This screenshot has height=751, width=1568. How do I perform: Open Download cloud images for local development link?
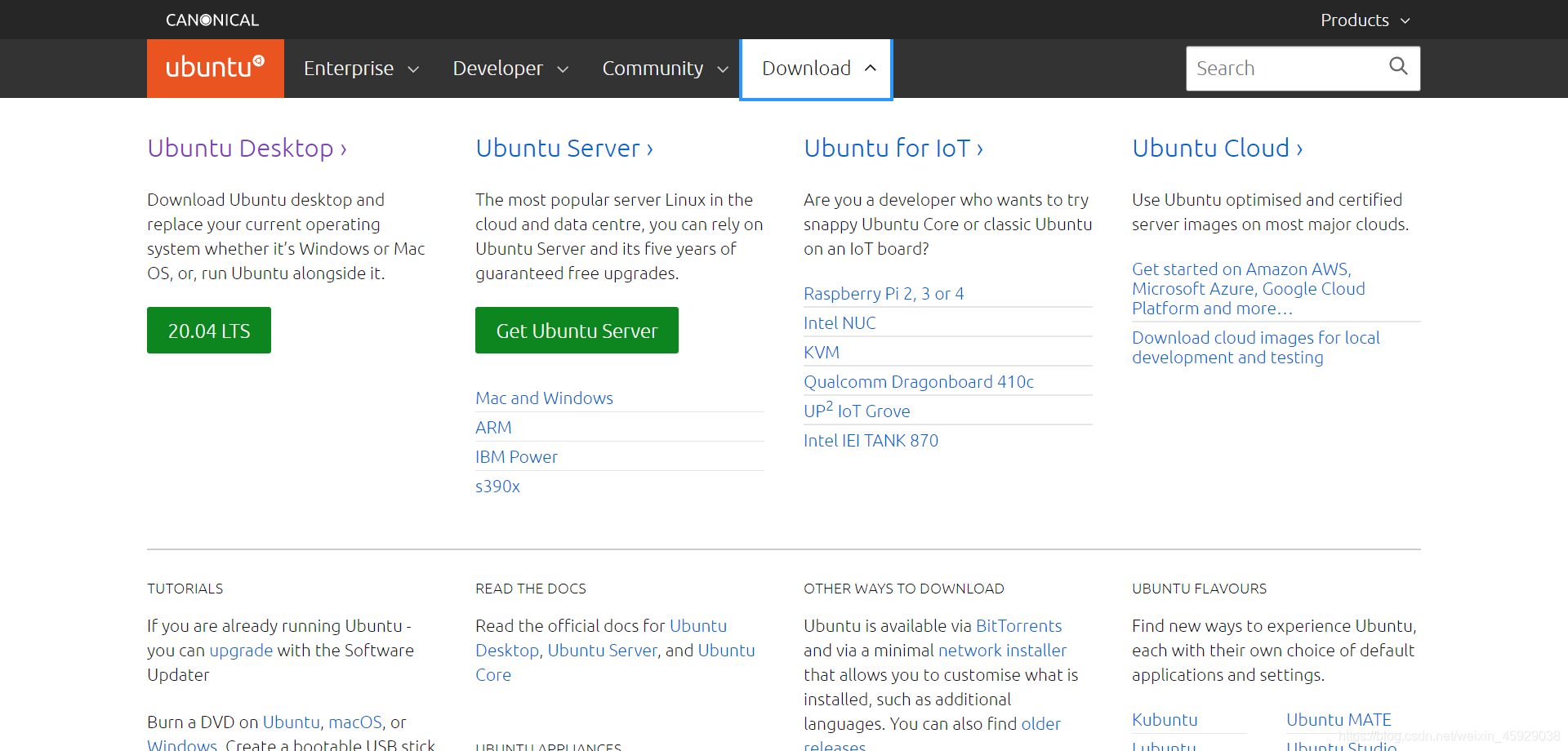tap(1256, 348)
